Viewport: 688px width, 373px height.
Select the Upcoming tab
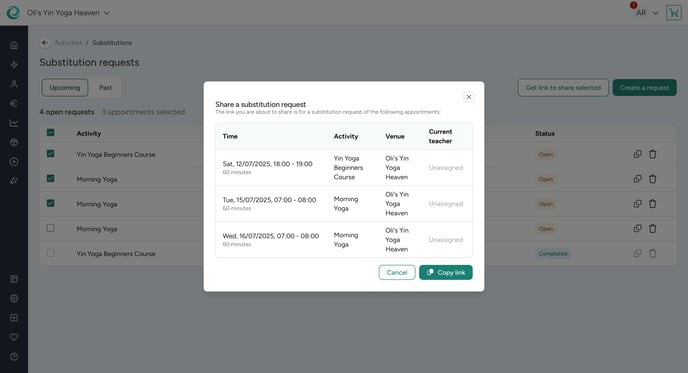click(65, 88)
